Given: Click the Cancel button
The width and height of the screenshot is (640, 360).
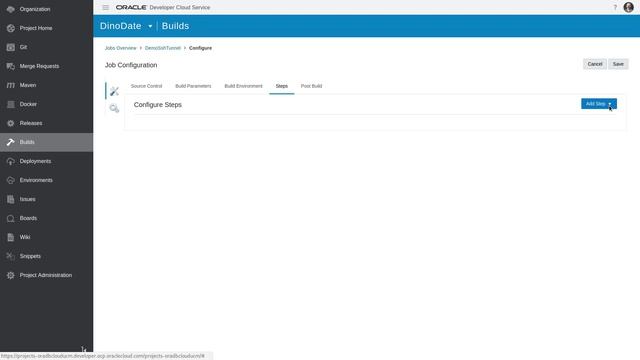Looking at the screenshot, I should pos(595,64).
